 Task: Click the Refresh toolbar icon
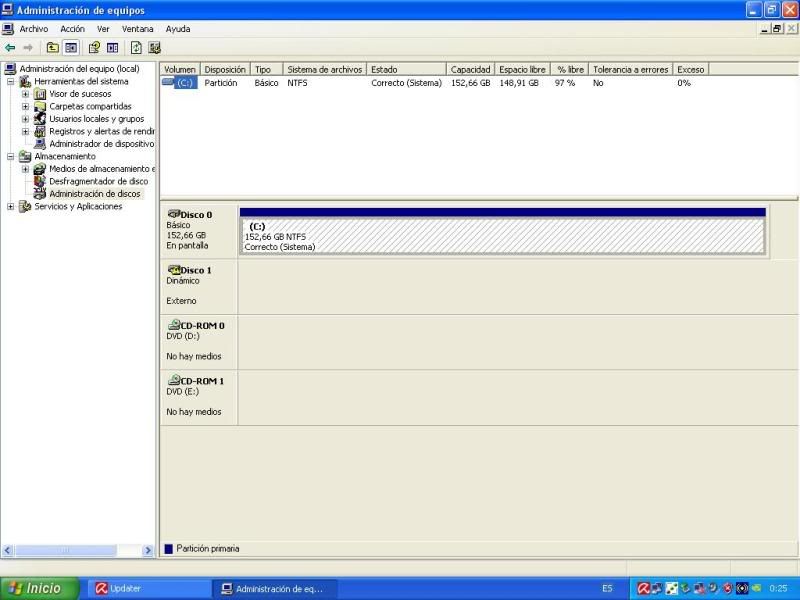coord(136,47)
